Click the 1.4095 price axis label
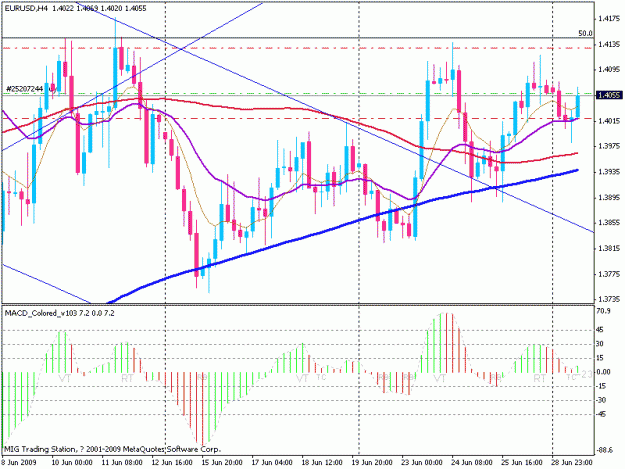Image resolution: width=625 pixels, height=469 pixels. tap(609, 69)
